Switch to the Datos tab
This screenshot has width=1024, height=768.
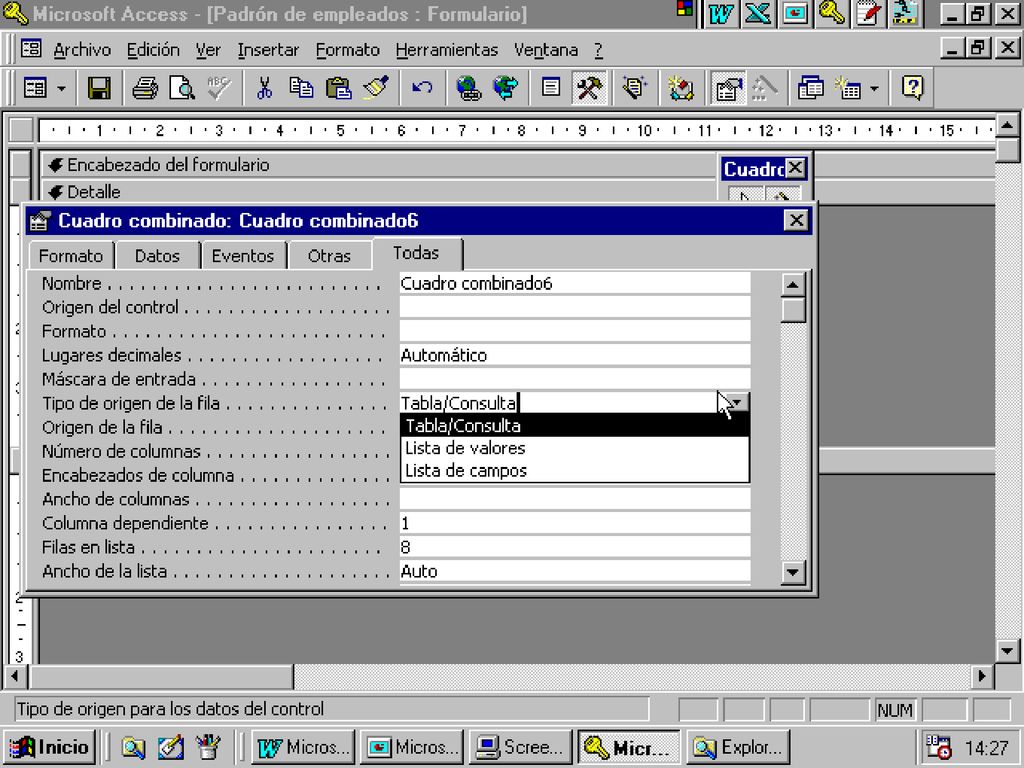point(157,255)
